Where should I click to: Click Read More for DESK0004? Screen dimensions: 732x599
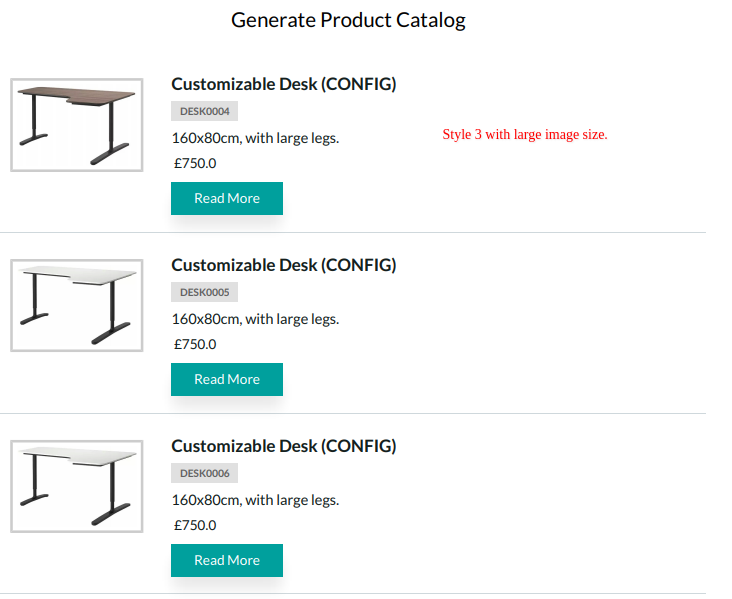[227, 198]
